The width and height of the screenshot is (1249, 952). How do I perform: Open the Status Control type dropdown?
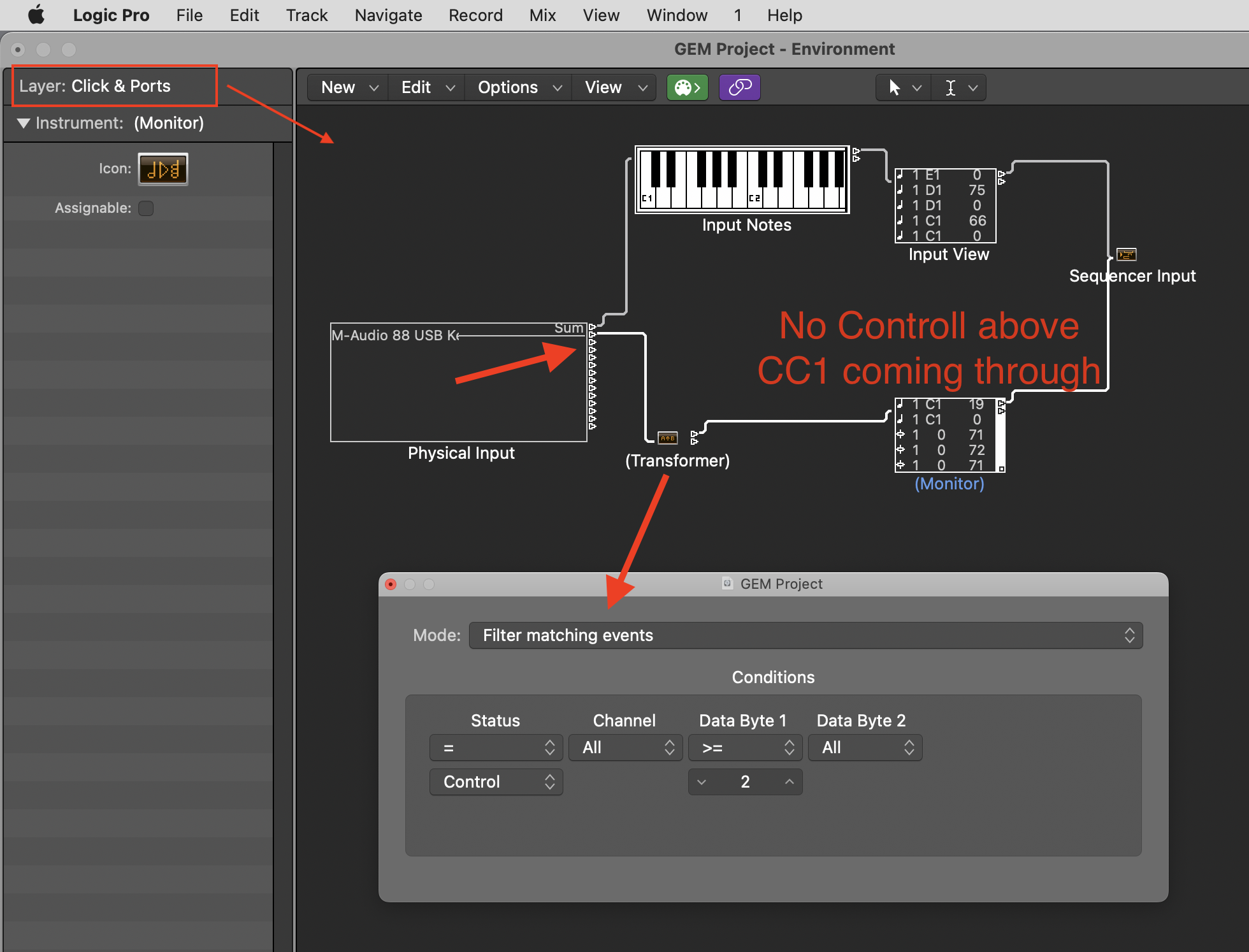(496, 782)
